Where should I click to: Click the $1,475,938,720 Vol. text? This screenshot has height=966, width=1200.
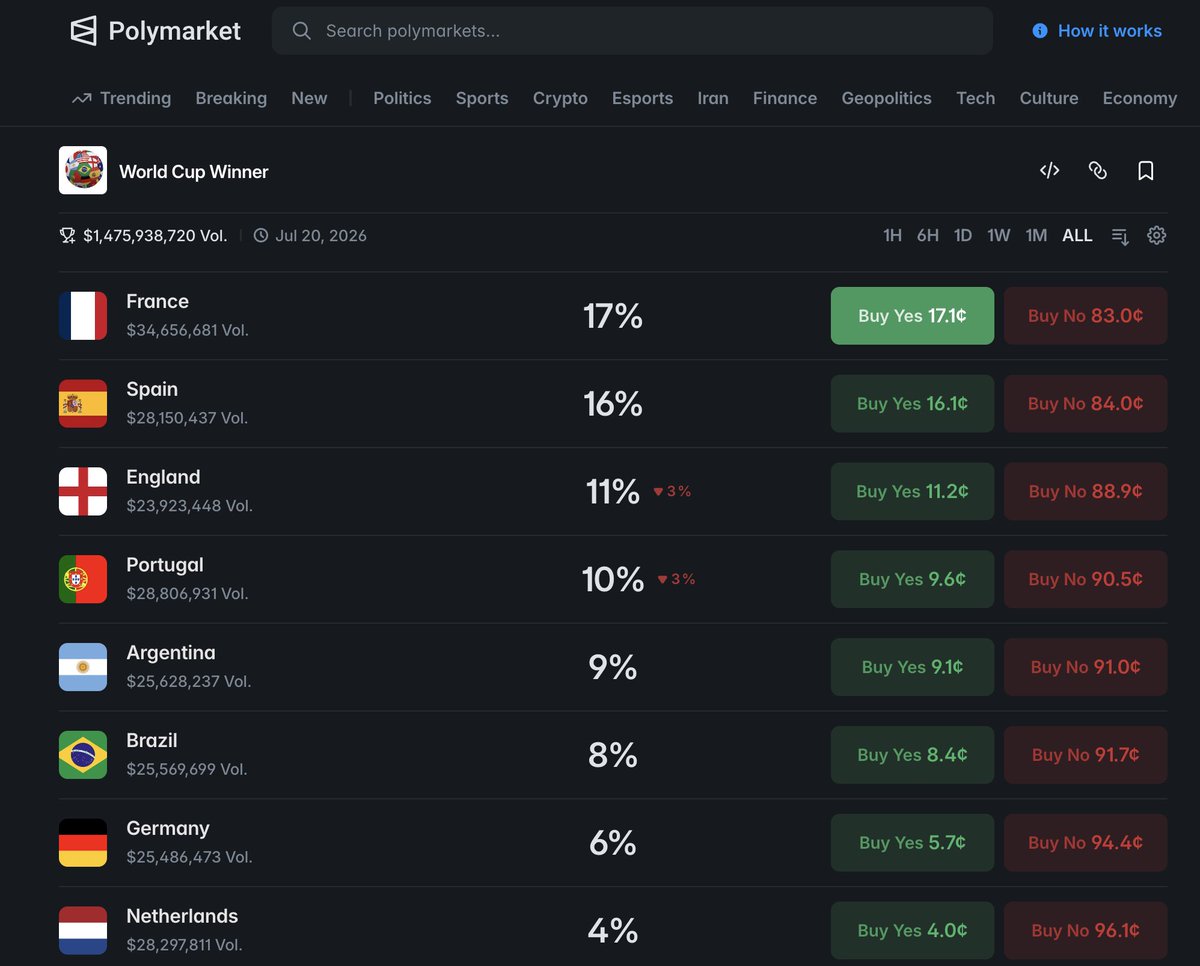[155, 236]
